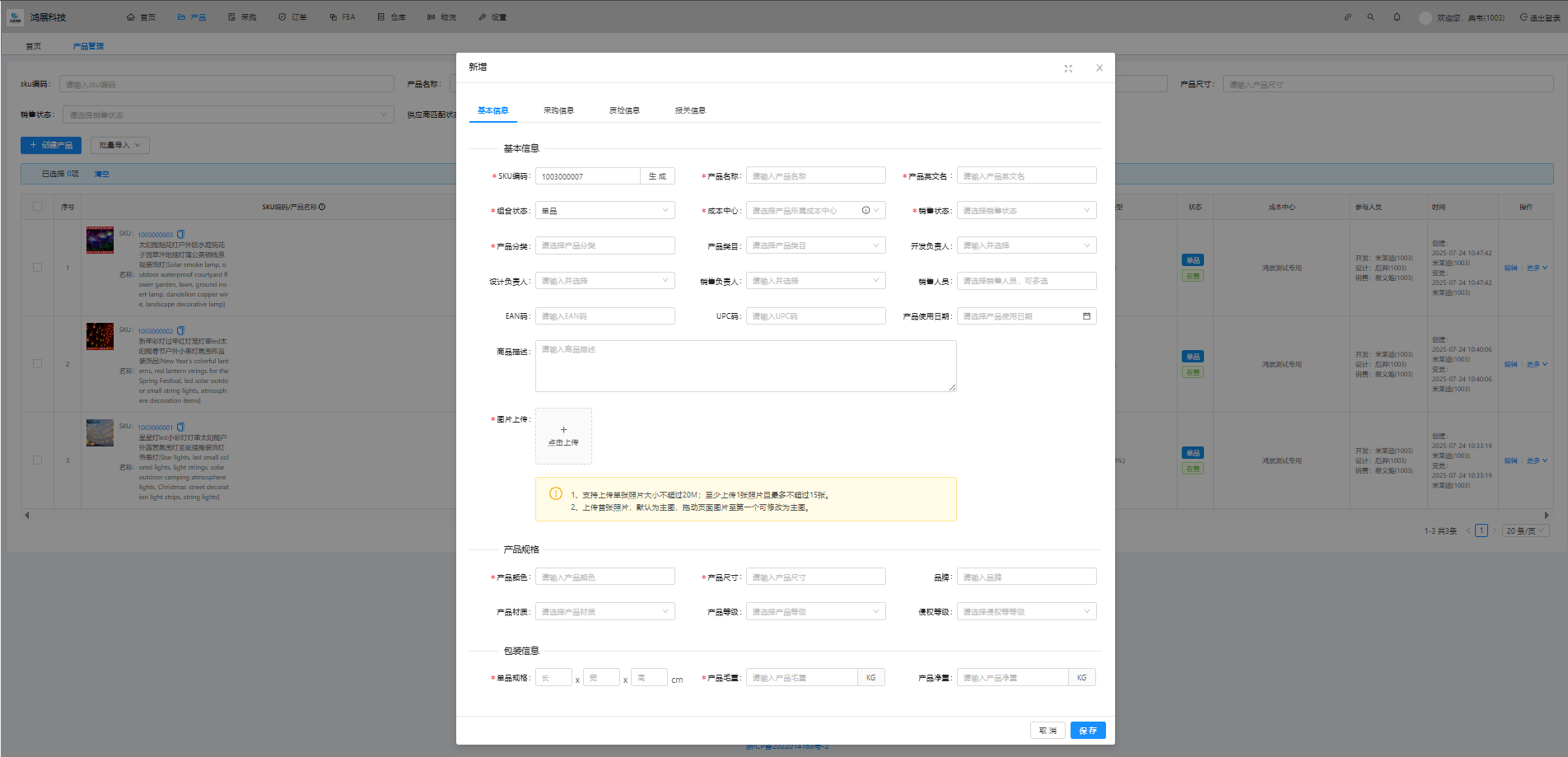Image resolution: width=1568 pixels, height=757 pixels.
Task: Open calendar icon for 产品使用日期
Action: click(1086, 316)
